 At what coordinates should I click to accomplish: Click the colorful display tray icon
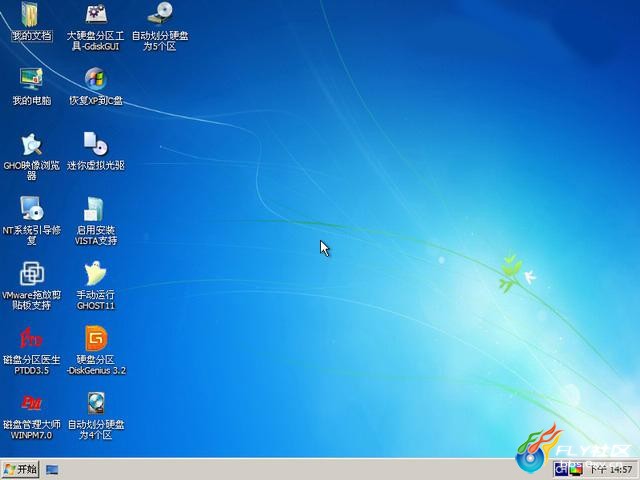[576, 470]
